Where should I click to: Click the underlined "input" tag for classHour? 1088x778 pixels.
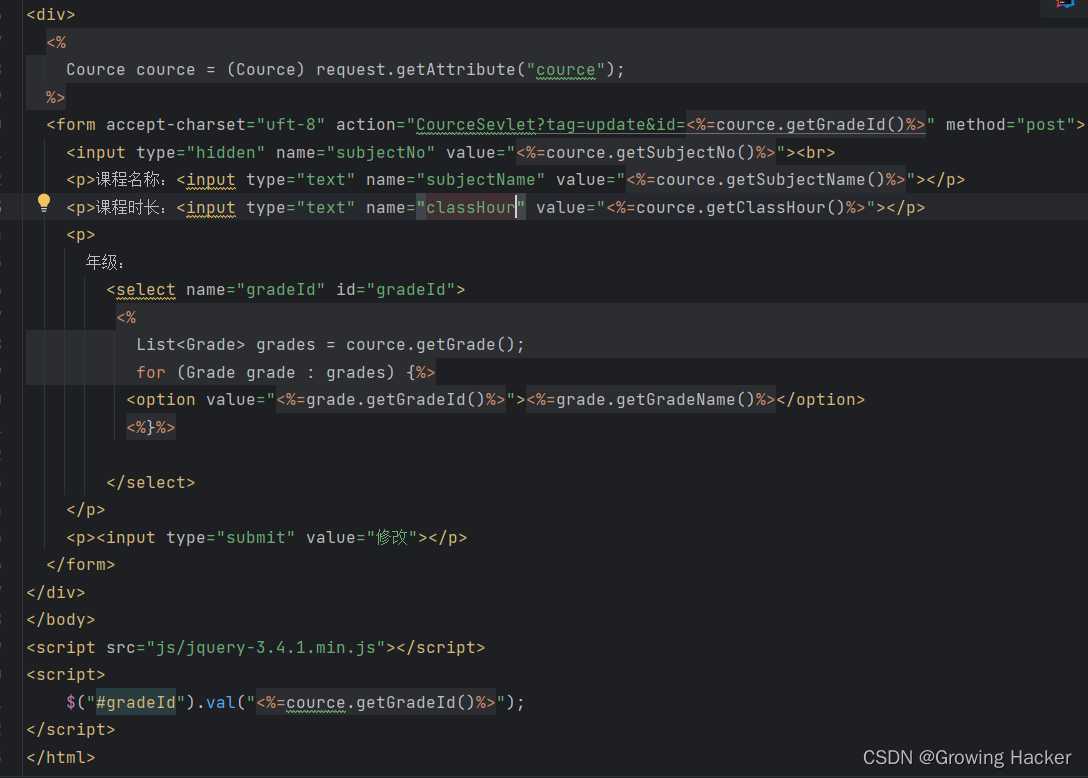207,207
